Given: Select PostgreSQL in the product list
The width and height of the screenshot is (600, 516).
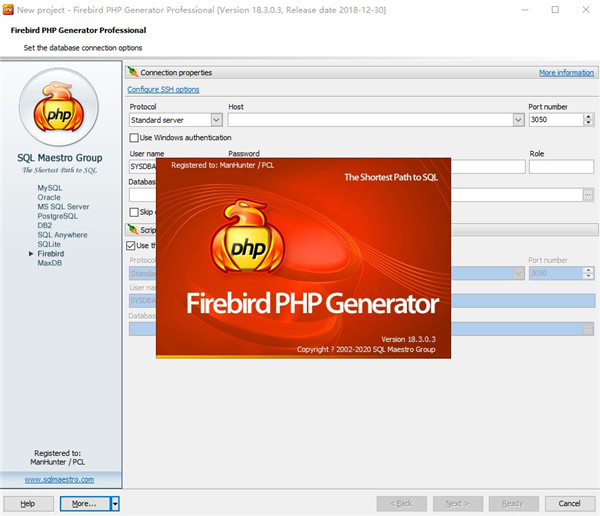Looking at the screenshot, I should coord(57,216).
